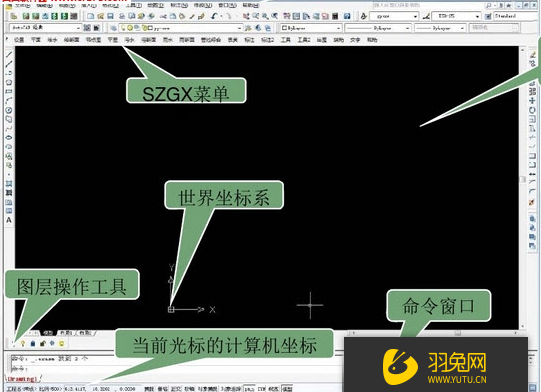Open the ByLayer linetype dropdown

[378, 28]
